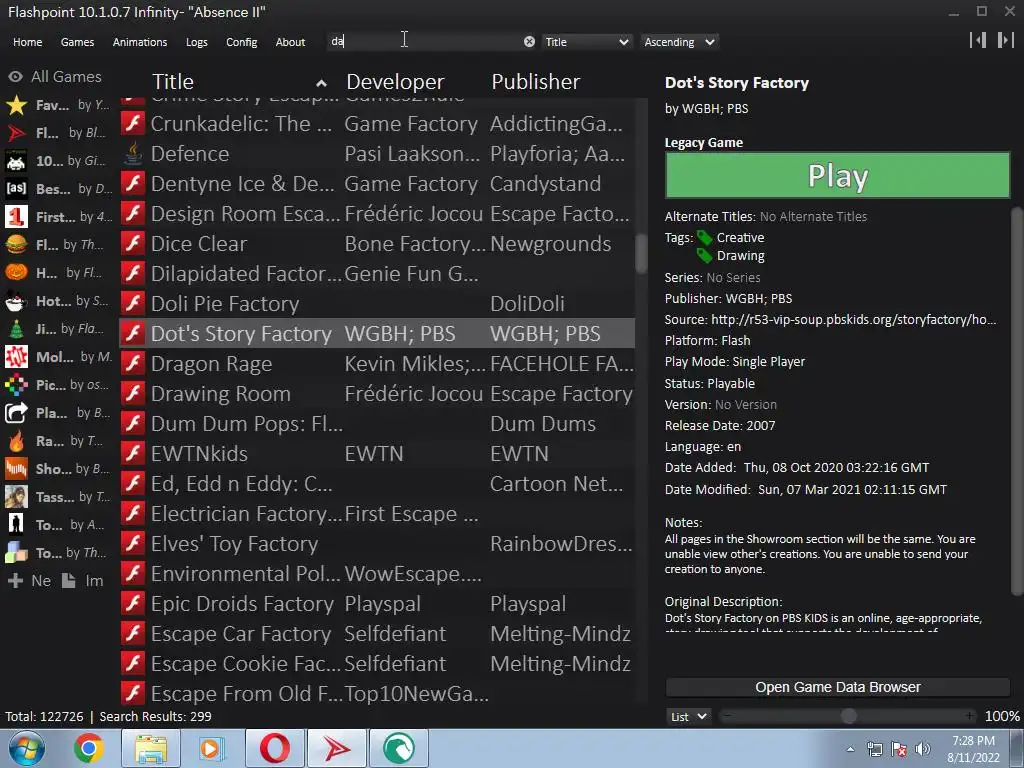Click the green Play button
This screenshot has width=1024, height=768.
click(837, 175)
